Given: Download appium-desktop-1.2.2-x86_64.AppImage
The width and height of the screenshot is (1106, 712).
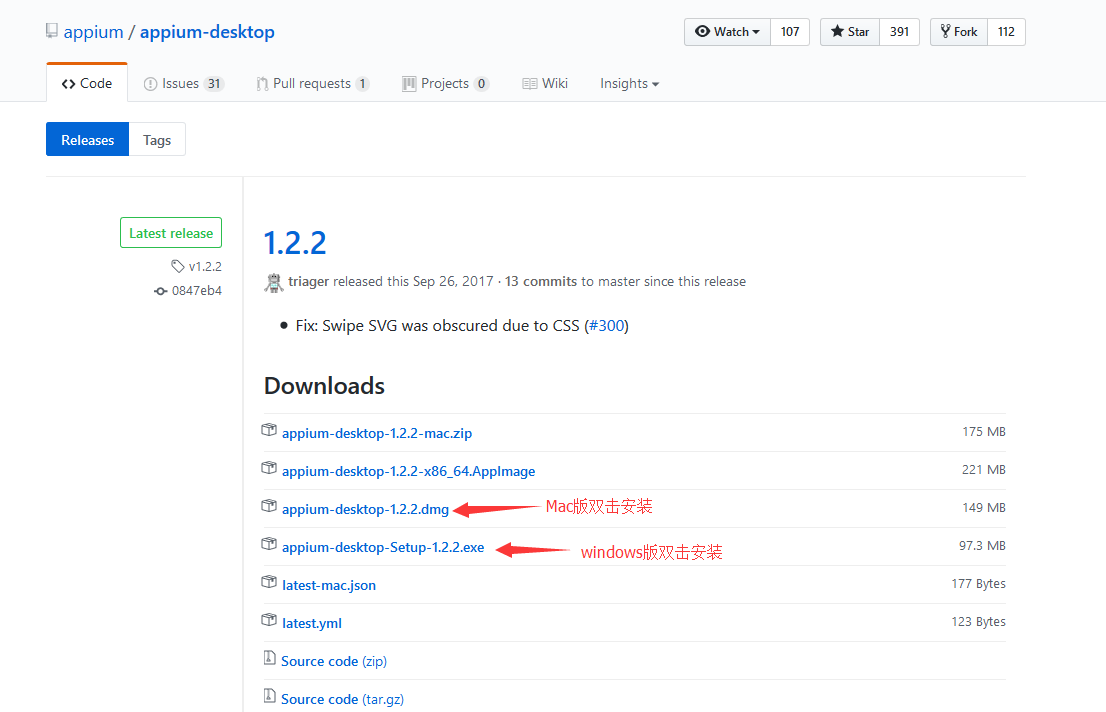Looking at the screenshot, I should [x=408, y=471].
